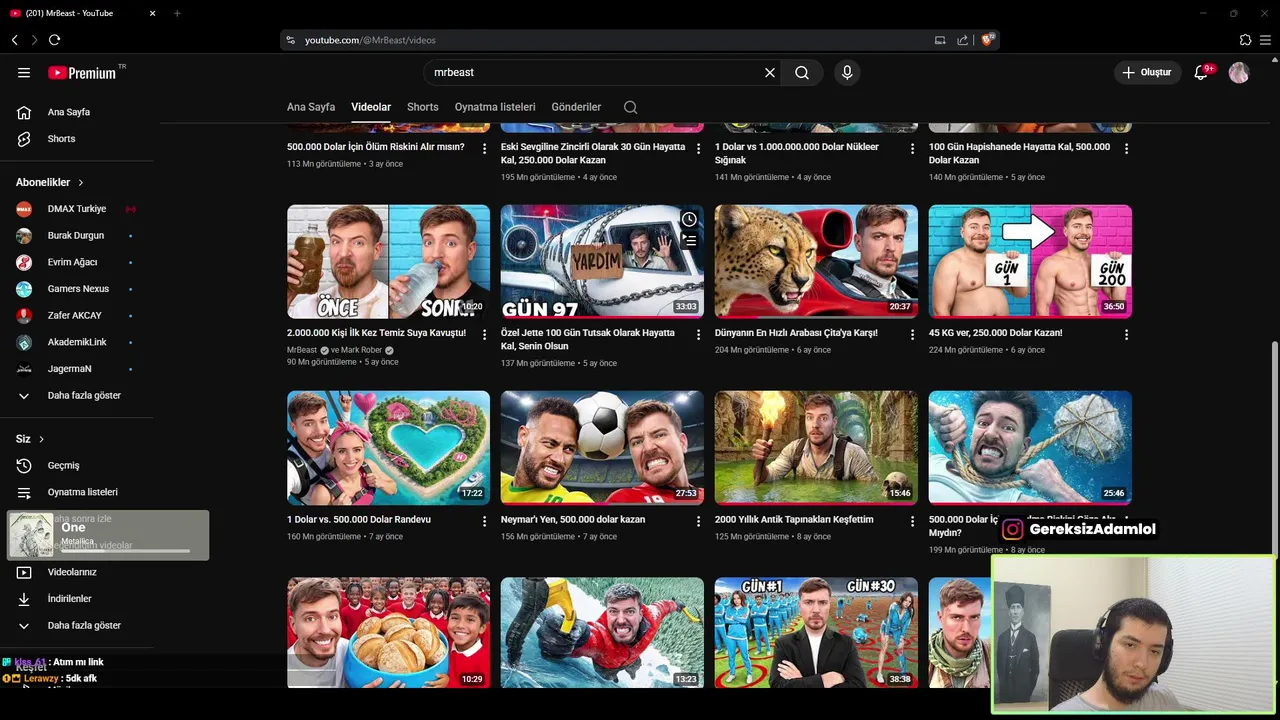Expand the Siz section chevron
Image resolution: width=1280 pixels, height=720 pixels.
pos(41,439)
